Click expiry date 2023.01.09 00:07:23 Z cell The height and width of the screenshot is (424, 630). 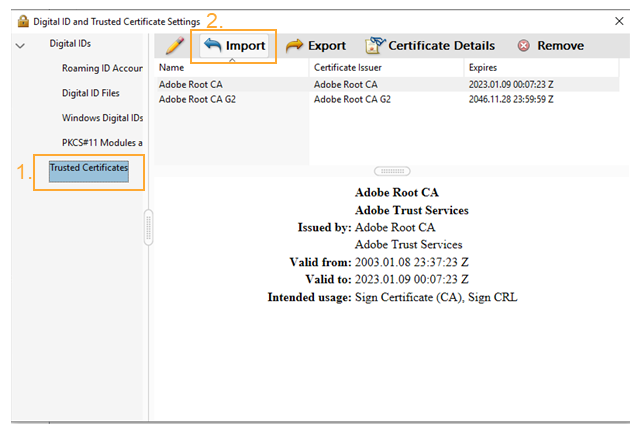coord(511,84)
